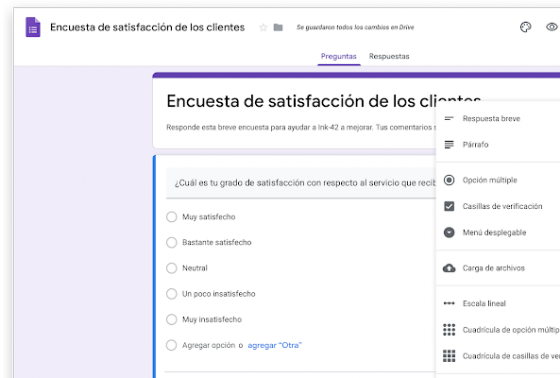
Task: Click the Cuadrícula de casillas grid icon
Action: tap(449, 356)
